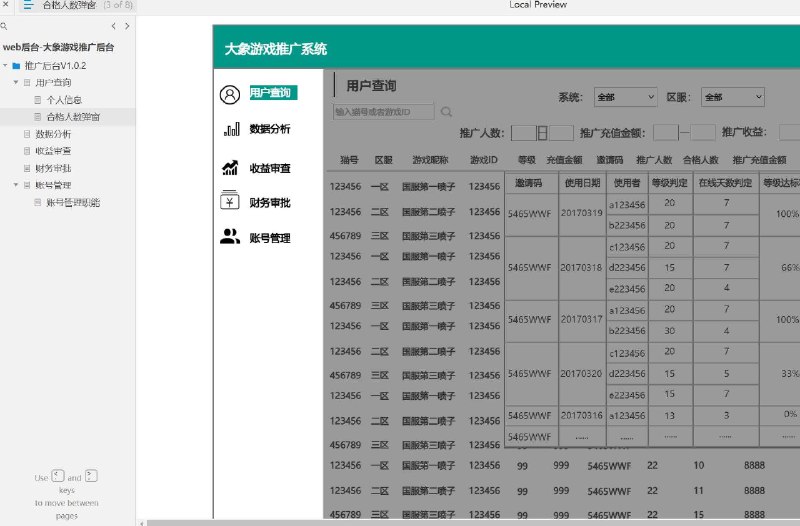800x526 pixels.
Task: Click the 20170317 date cell
Action: 582,319
